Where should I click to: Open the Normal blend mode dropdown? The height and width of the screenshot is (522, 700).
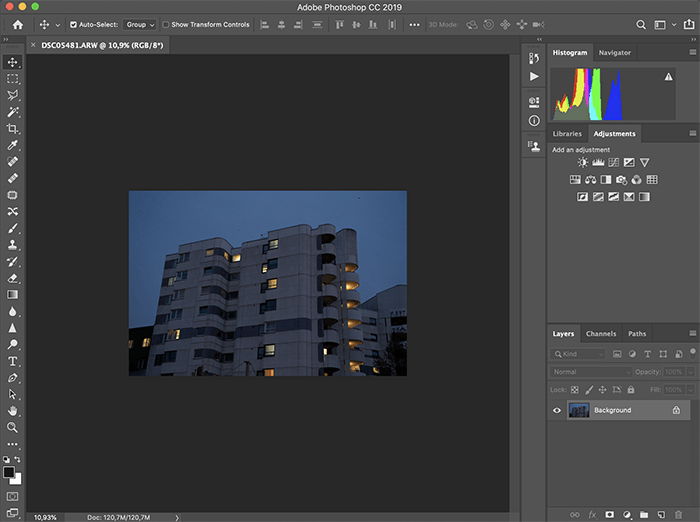pyautogui.click(x=590, y=372)
